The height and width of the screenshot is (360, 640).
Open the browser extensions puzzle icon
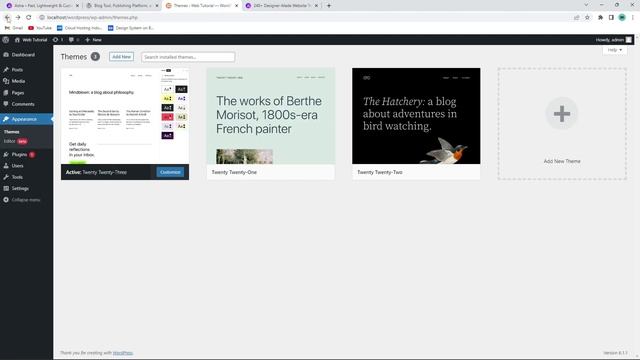coord(600,18)
